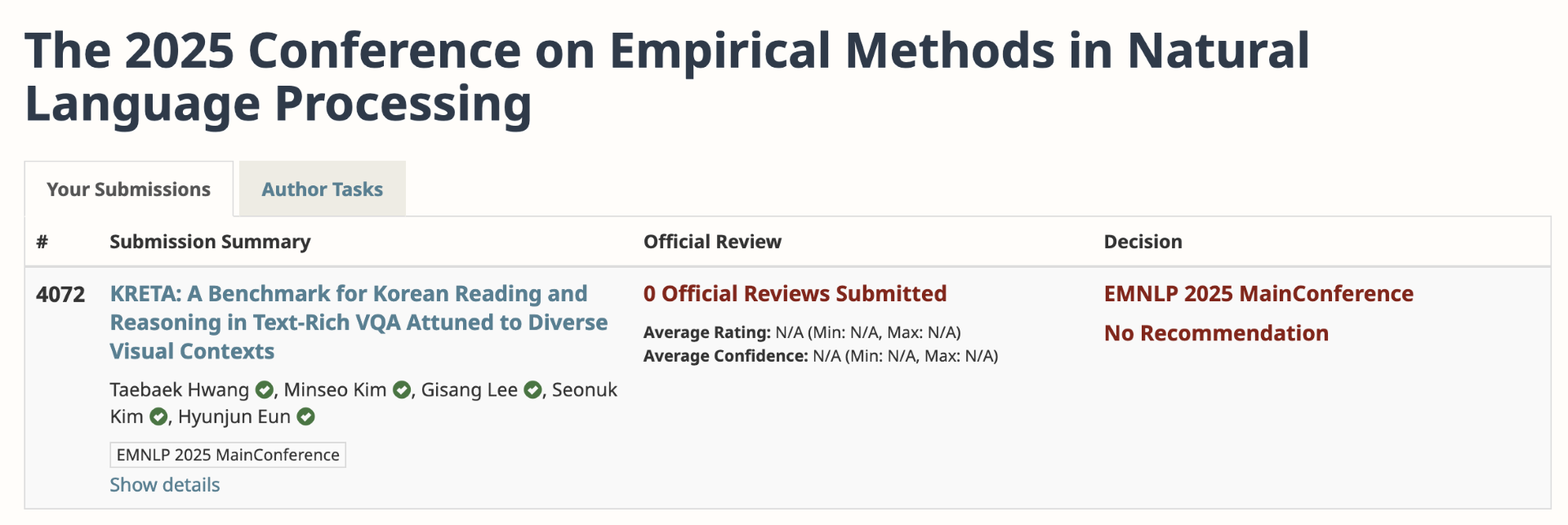Click the verified badge next to Gisang Lee
The width and height of the screenshot is (1568, 525).
[x=532, y=390]
